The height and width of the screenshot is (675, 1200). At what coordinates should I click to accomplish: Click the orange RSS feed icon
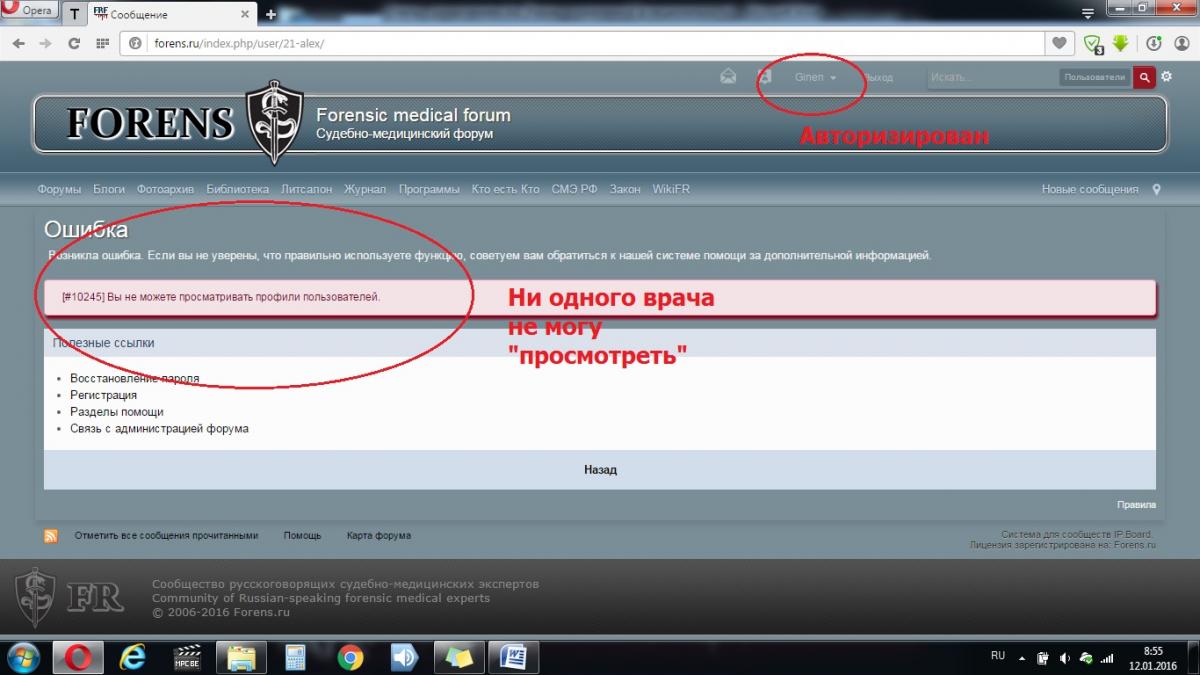(51, 536)
